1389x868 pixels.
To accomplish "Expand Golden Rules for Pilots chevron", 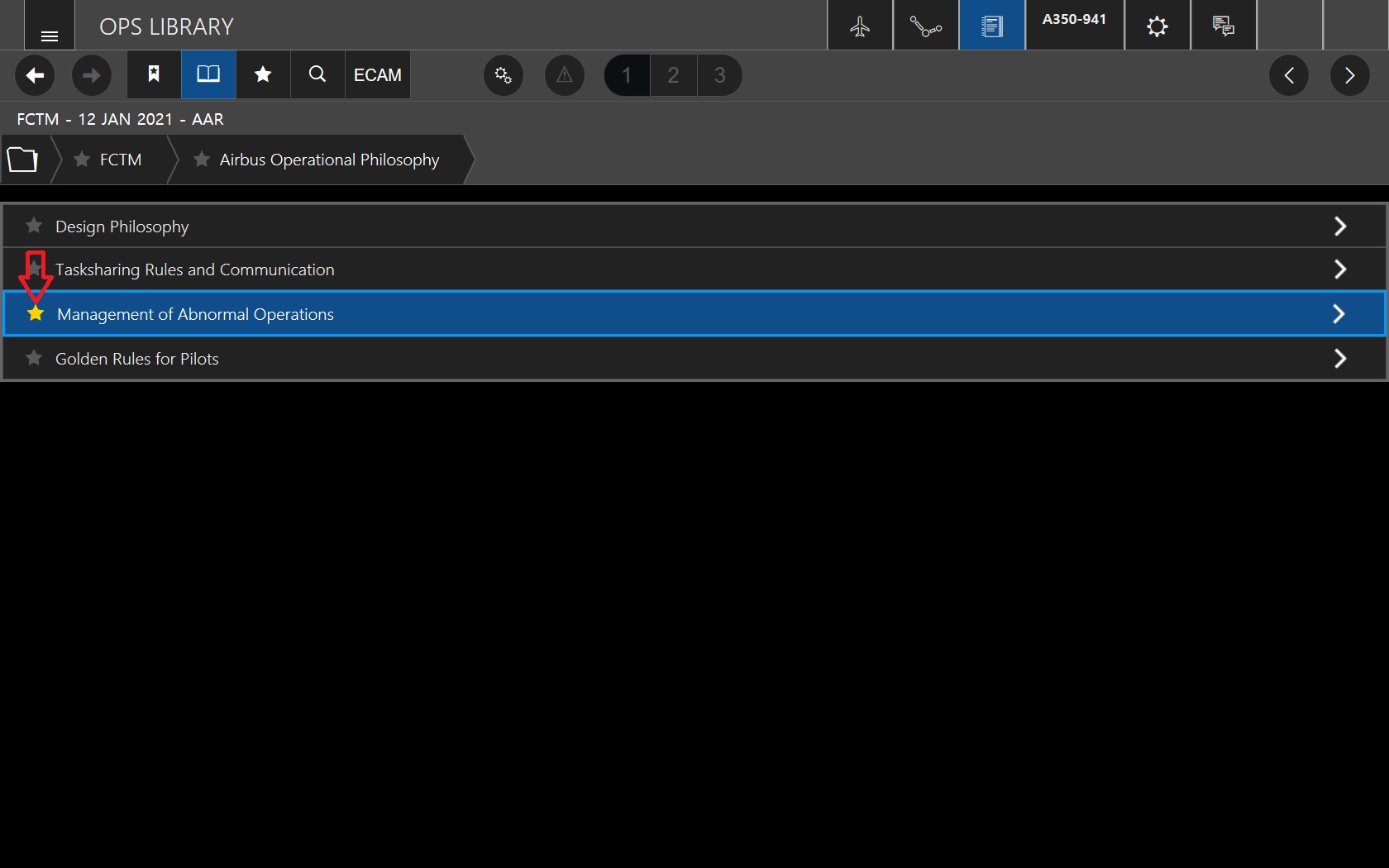I will [x=1340, y=358].
